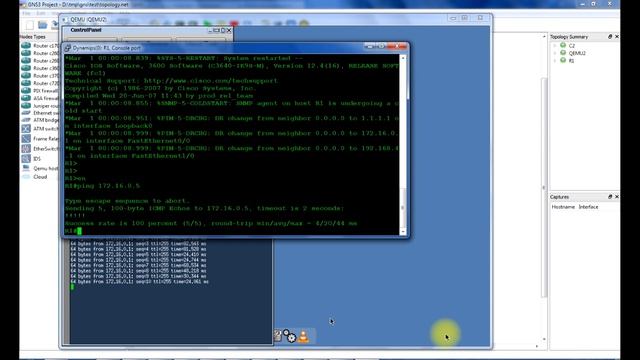Select the PIX firewall node icon

click(26, 91)
